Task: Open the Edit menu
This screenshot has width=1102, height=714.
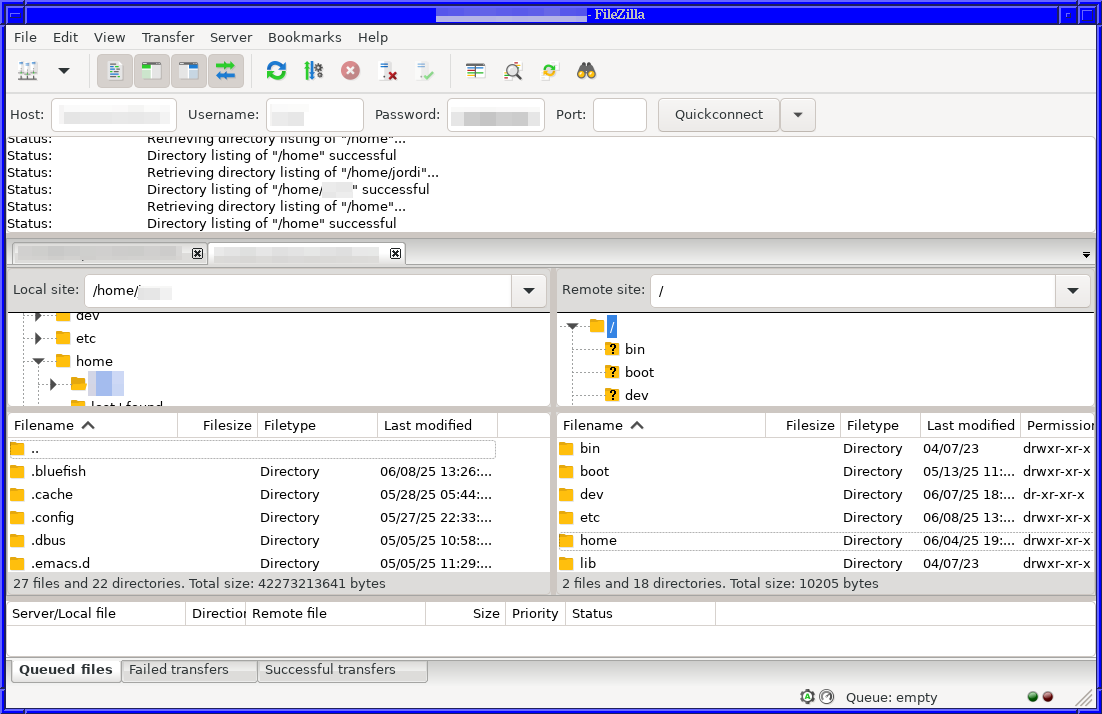Action: tap(65, 37)
